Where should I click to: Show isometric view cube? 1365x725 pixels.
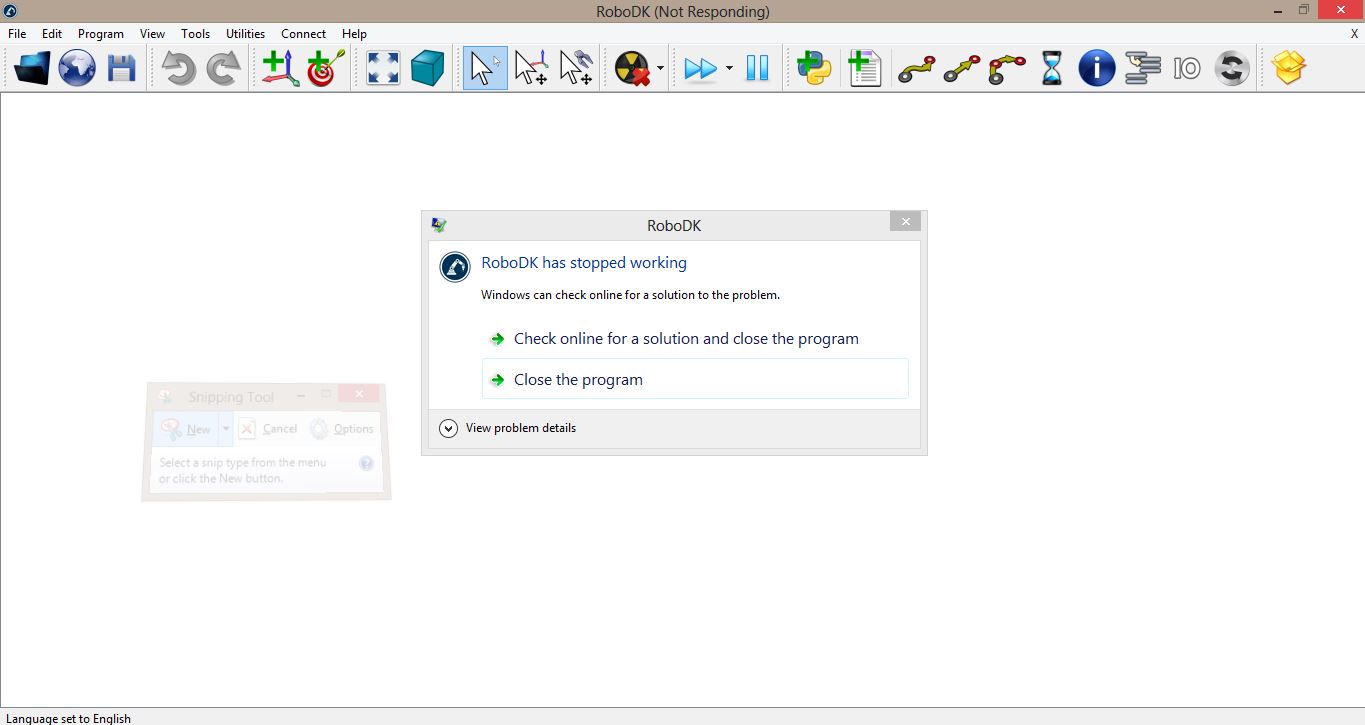[427, 69]
